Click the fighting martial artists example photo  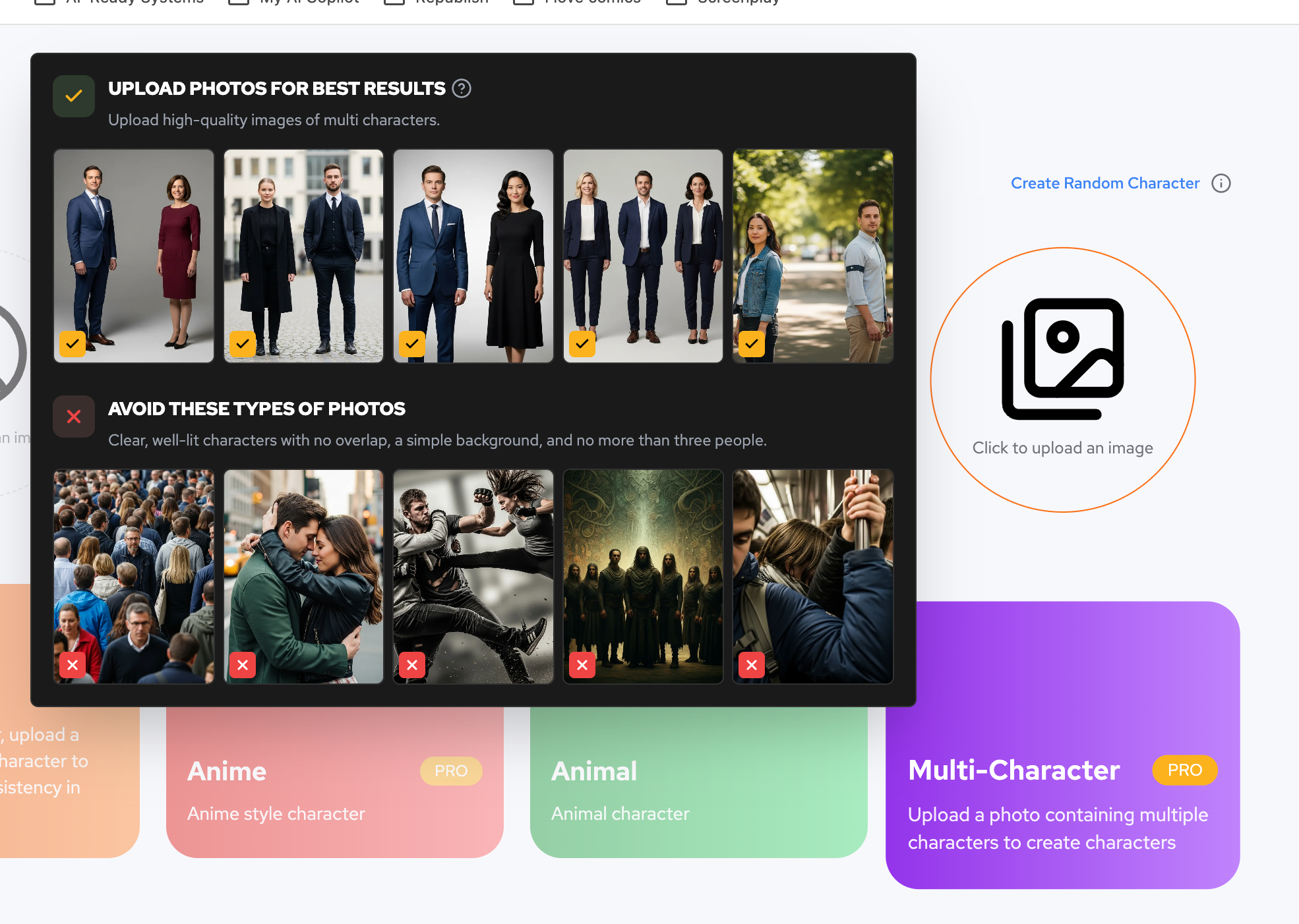pyautogui.click(x=473, y=577)
